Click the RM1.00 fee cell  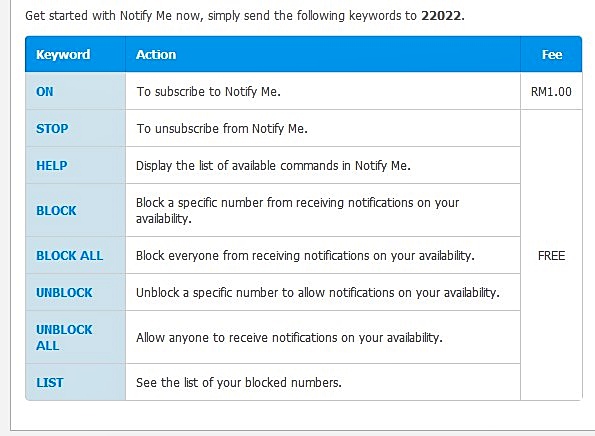point(551,91)
